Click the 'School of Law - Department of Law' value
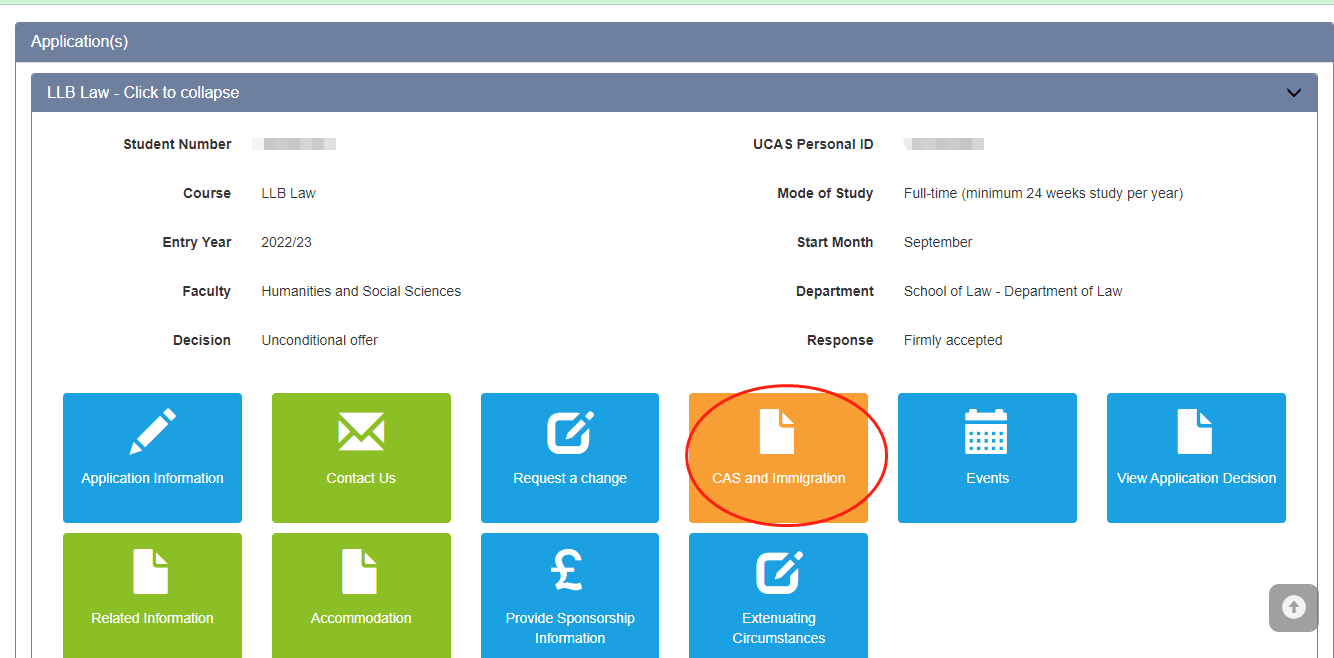Viewport: 1334px width, 658px height. pos(1013,291)
